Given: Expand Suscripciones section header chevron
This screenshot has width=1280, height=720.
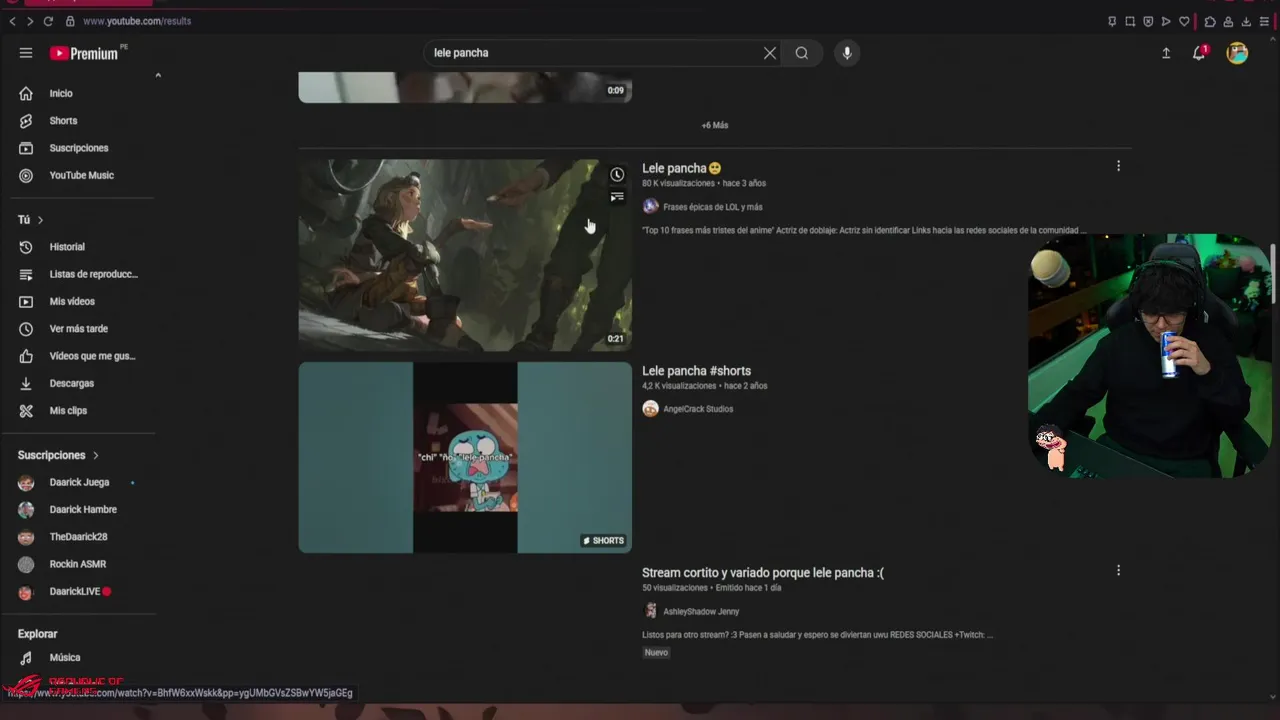Looking at the screenshot, I should click(x=96, y=455).
